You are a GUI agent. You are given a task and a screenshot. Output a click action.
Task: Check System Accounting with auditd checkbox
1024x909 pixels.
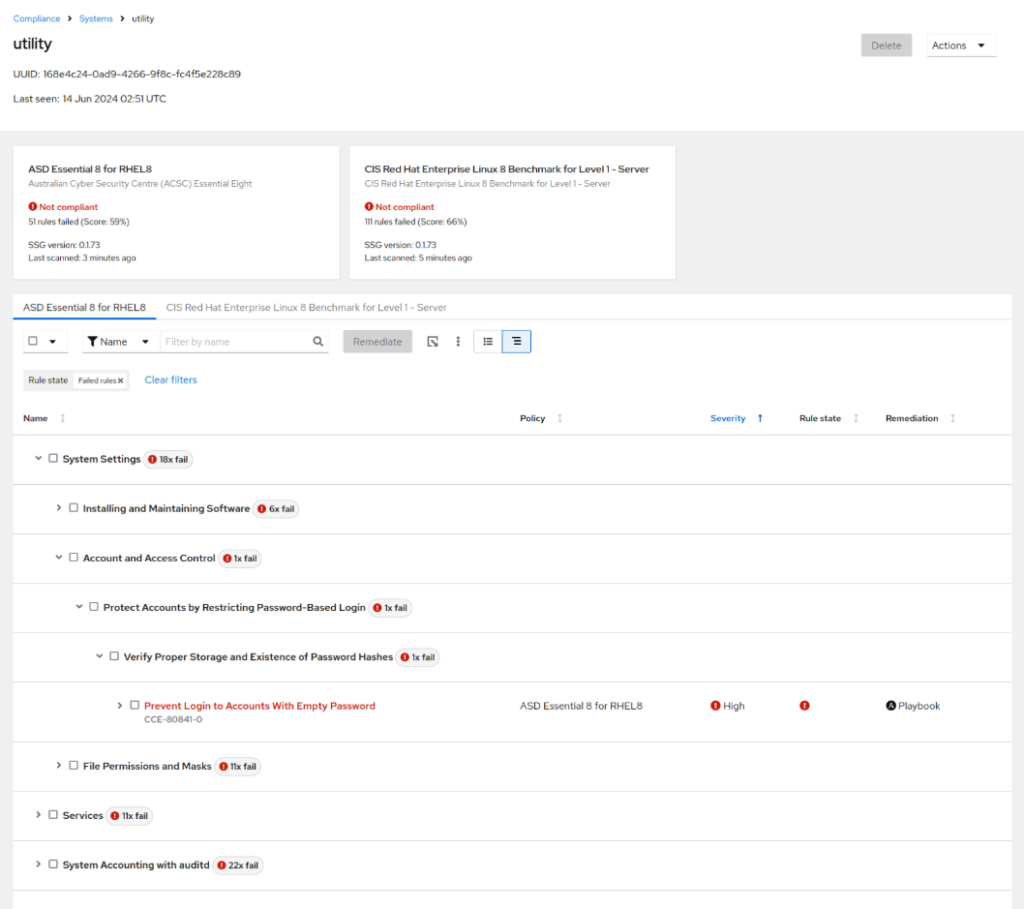click(54, 864)
